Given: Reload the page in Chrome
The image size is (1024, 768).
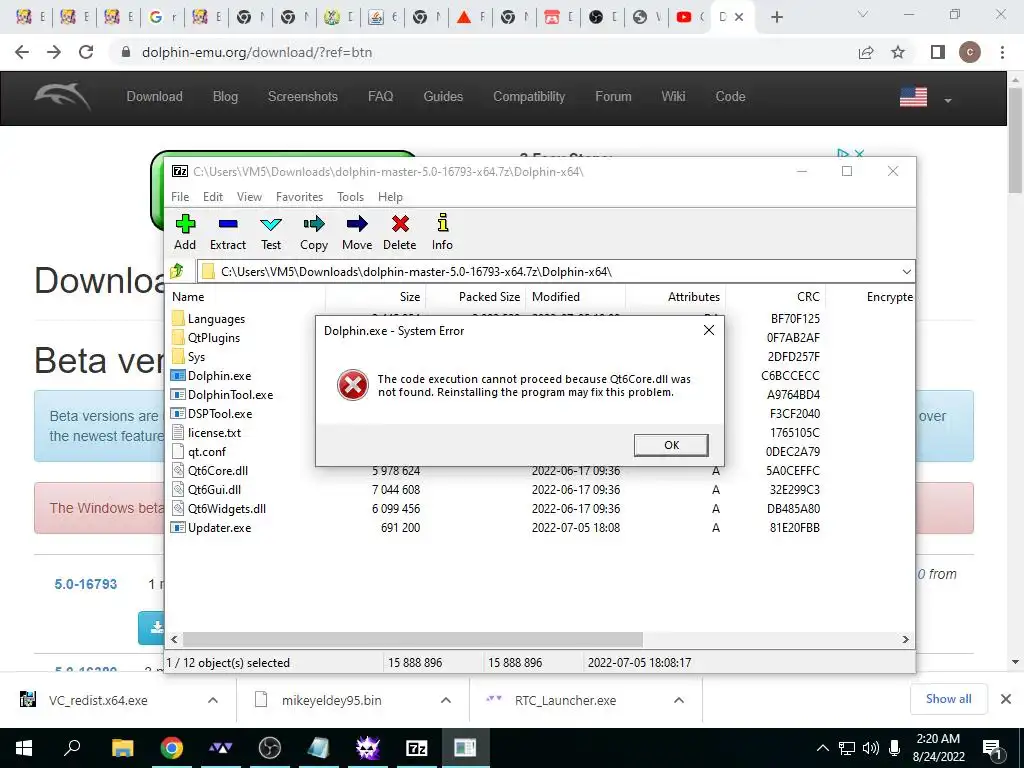Looking at the screenshot, I should 86,52.
